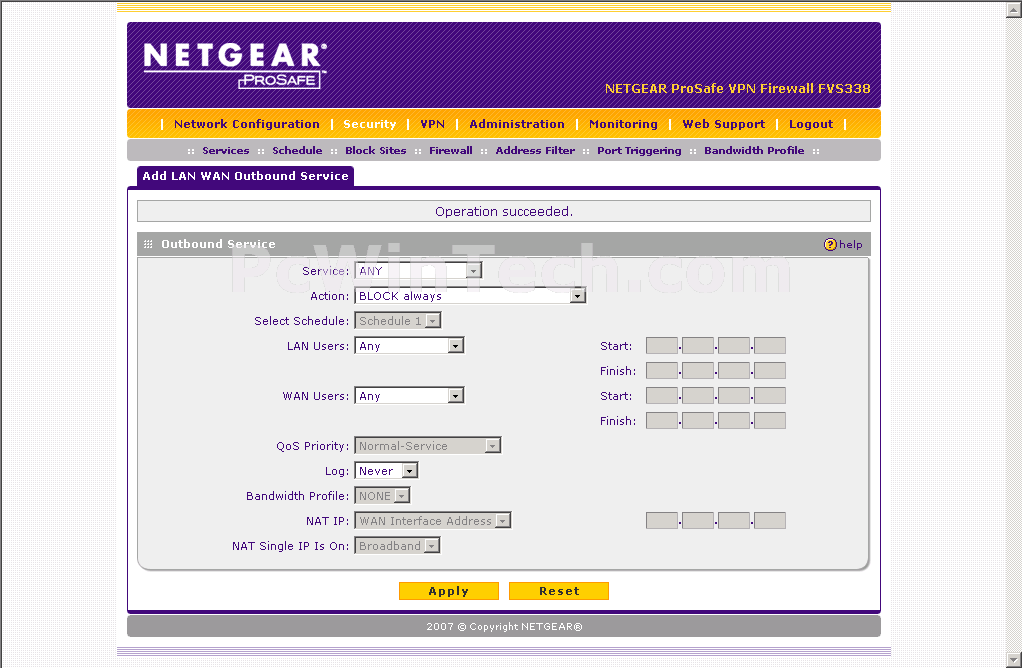This screenshot has width=1022, height=668.
Task: Click last octet of NAT IP address field
Action: point(770,521)
